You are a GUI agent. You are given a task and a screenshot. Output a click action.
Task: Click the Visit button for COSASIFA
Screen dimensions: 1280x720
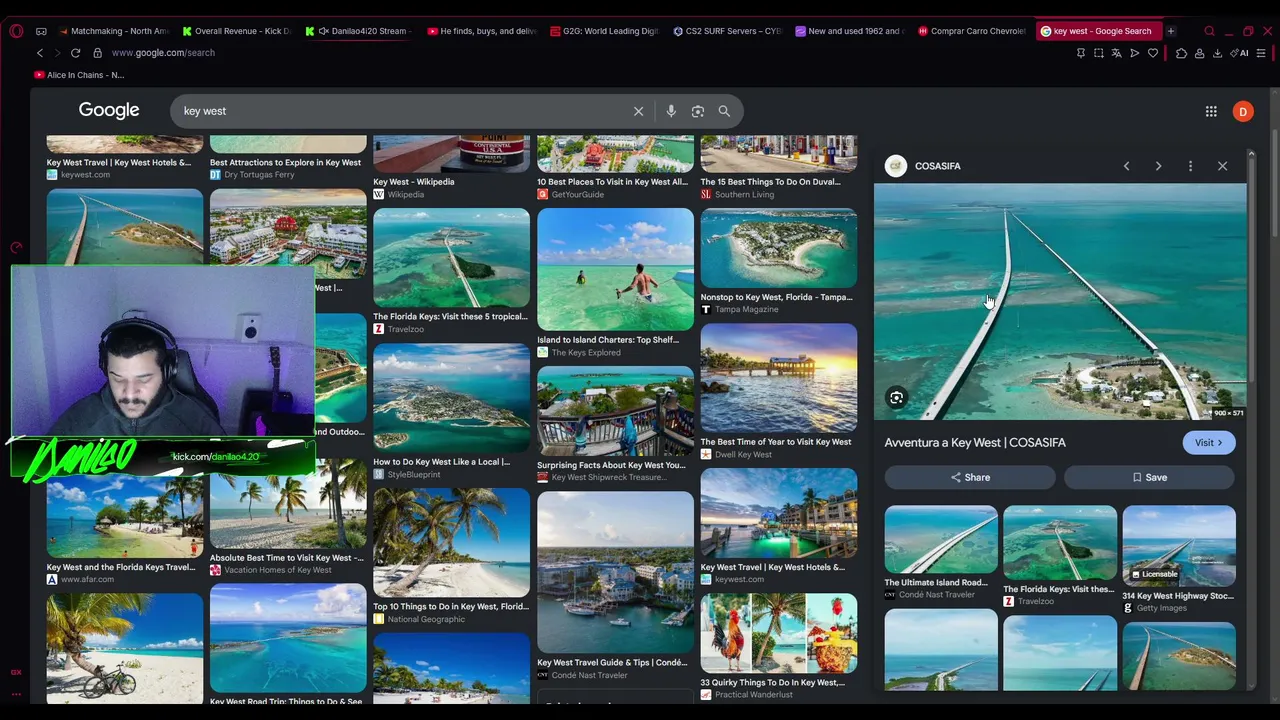(x=1208, y=443)
